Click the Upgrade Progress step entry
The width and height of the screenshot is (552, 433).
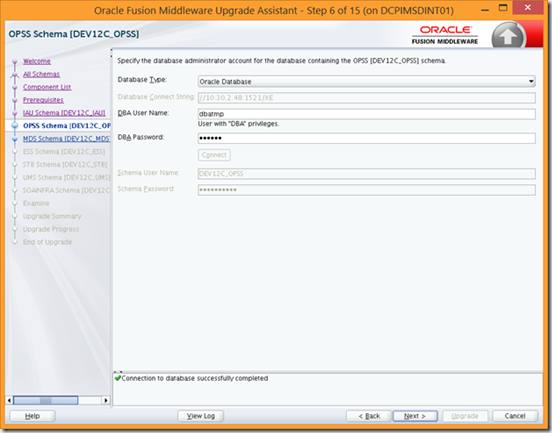click(51, 229)
